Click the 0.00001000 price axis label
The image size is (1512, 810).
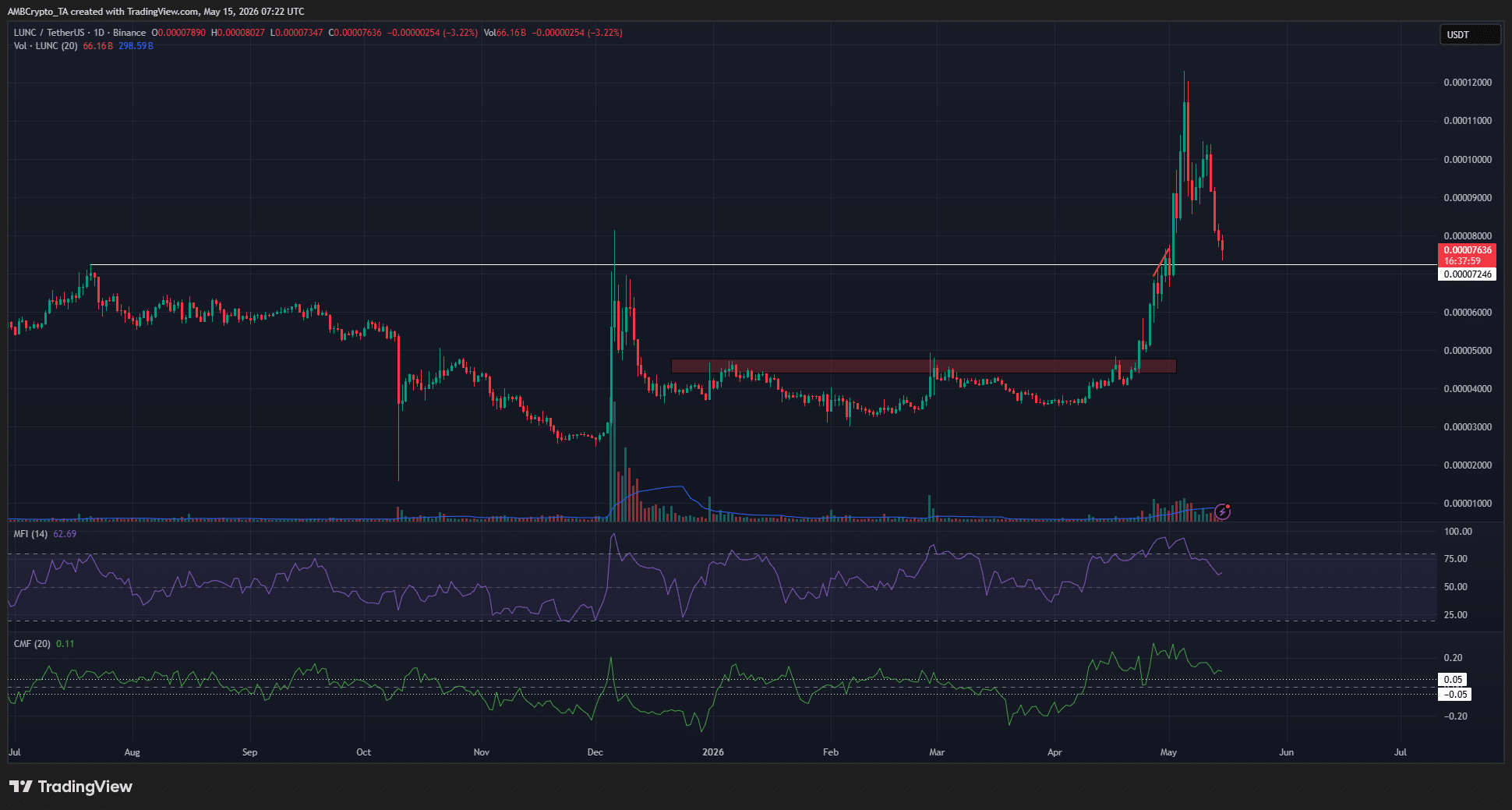pyautogui.click(x=1468, y=504)
